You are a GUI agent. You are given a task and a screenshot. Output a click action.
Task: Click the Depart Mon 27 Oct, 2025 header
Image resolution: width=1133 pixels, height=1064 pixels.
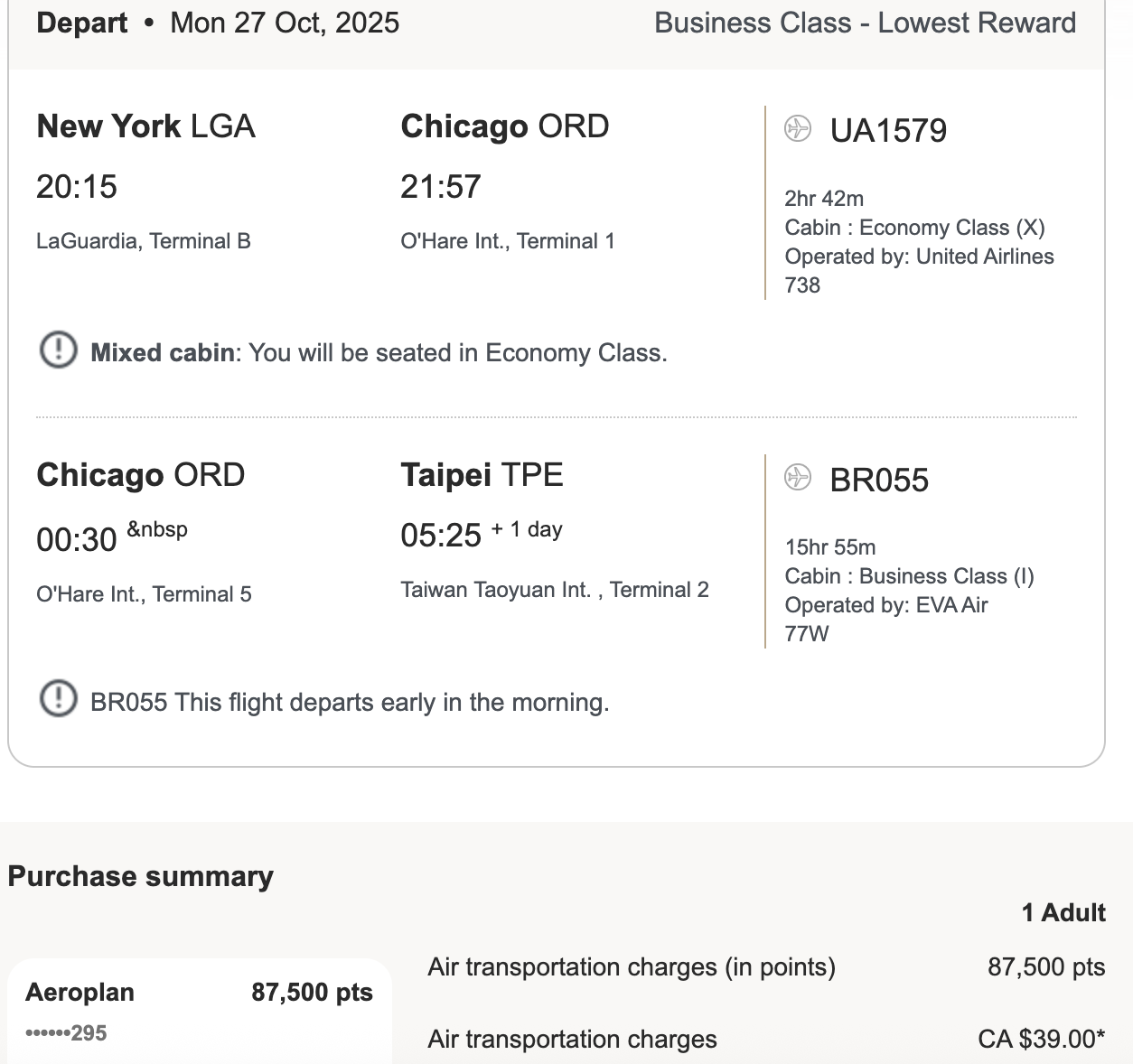[218, 23]
